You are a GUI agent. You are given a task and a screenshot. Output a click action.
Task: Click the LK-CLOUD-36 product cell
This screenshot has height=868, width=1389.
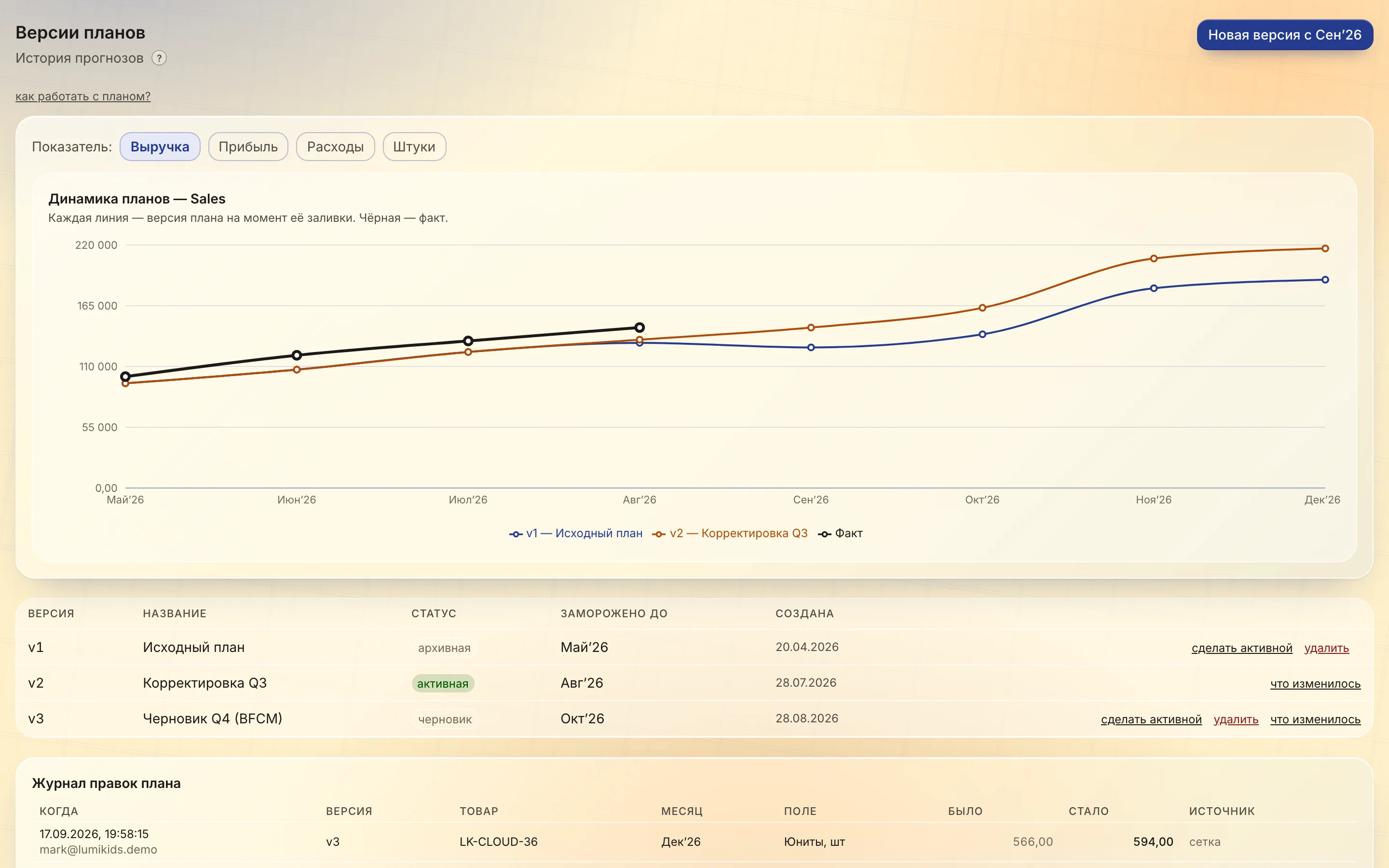point(498,841)
